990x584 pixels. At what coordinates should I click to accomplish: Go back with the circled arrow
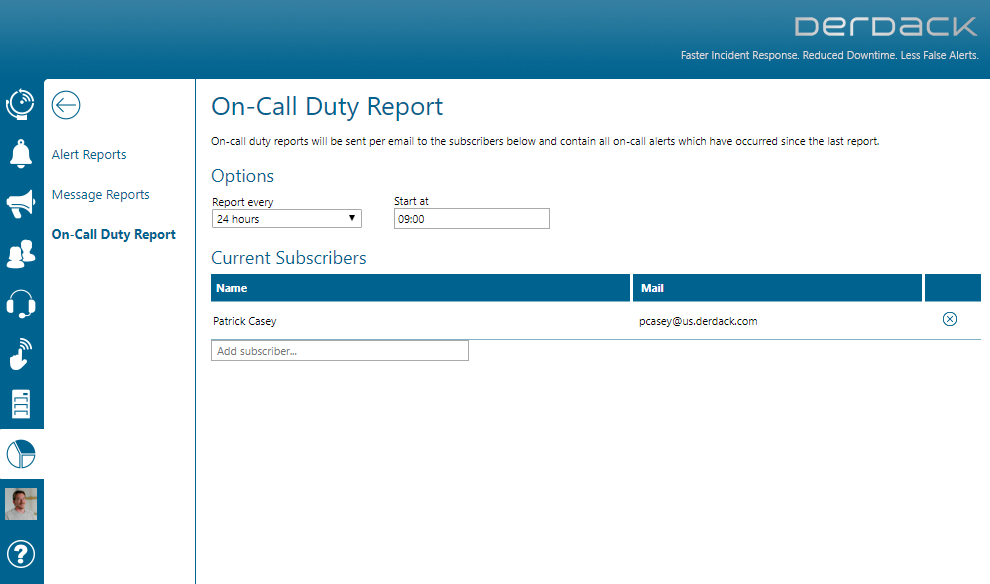click(x=66, y=105)
